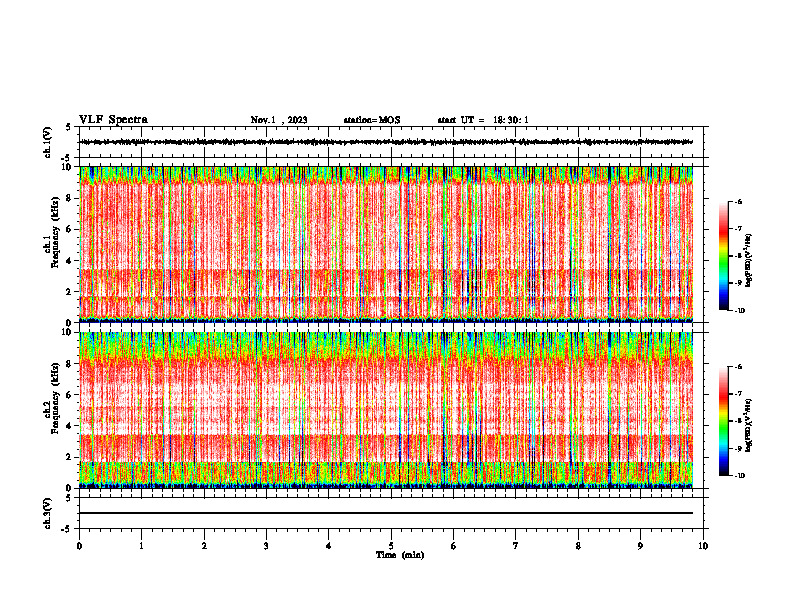This screenshot has width=792, height=612.
Task: Click the time axis tick label '8'
Action: pos(578,546)
